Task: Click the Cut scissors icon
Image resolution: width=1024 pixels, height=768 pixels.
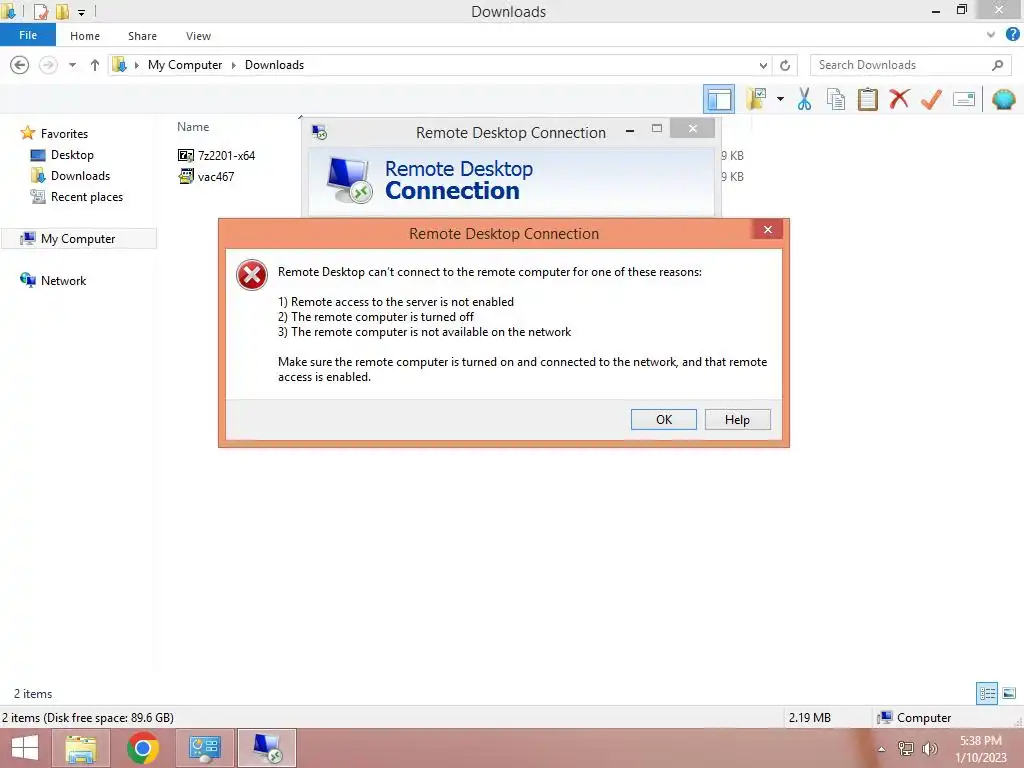Action: (805, 99)
